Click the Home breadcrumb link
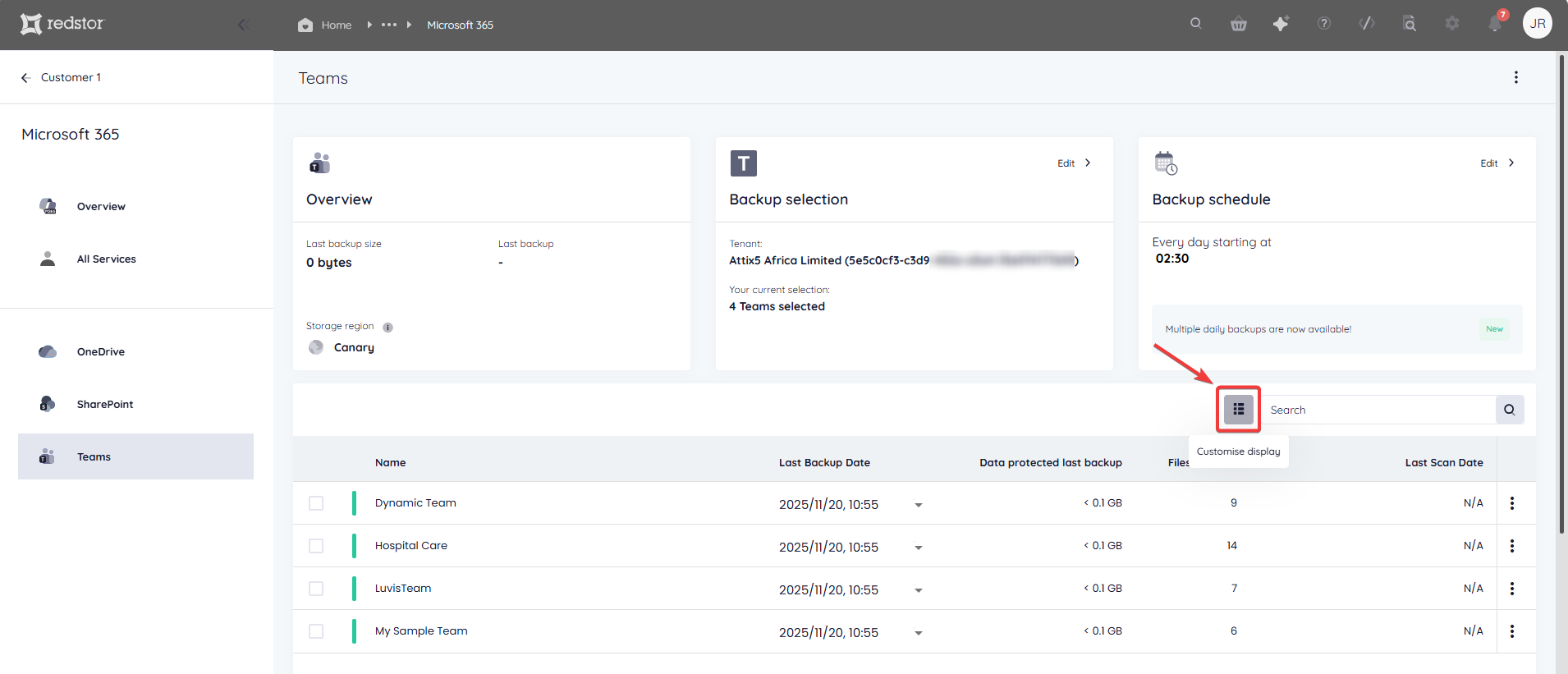Screen dimensions: 1568x674 [x=336, y=25]
